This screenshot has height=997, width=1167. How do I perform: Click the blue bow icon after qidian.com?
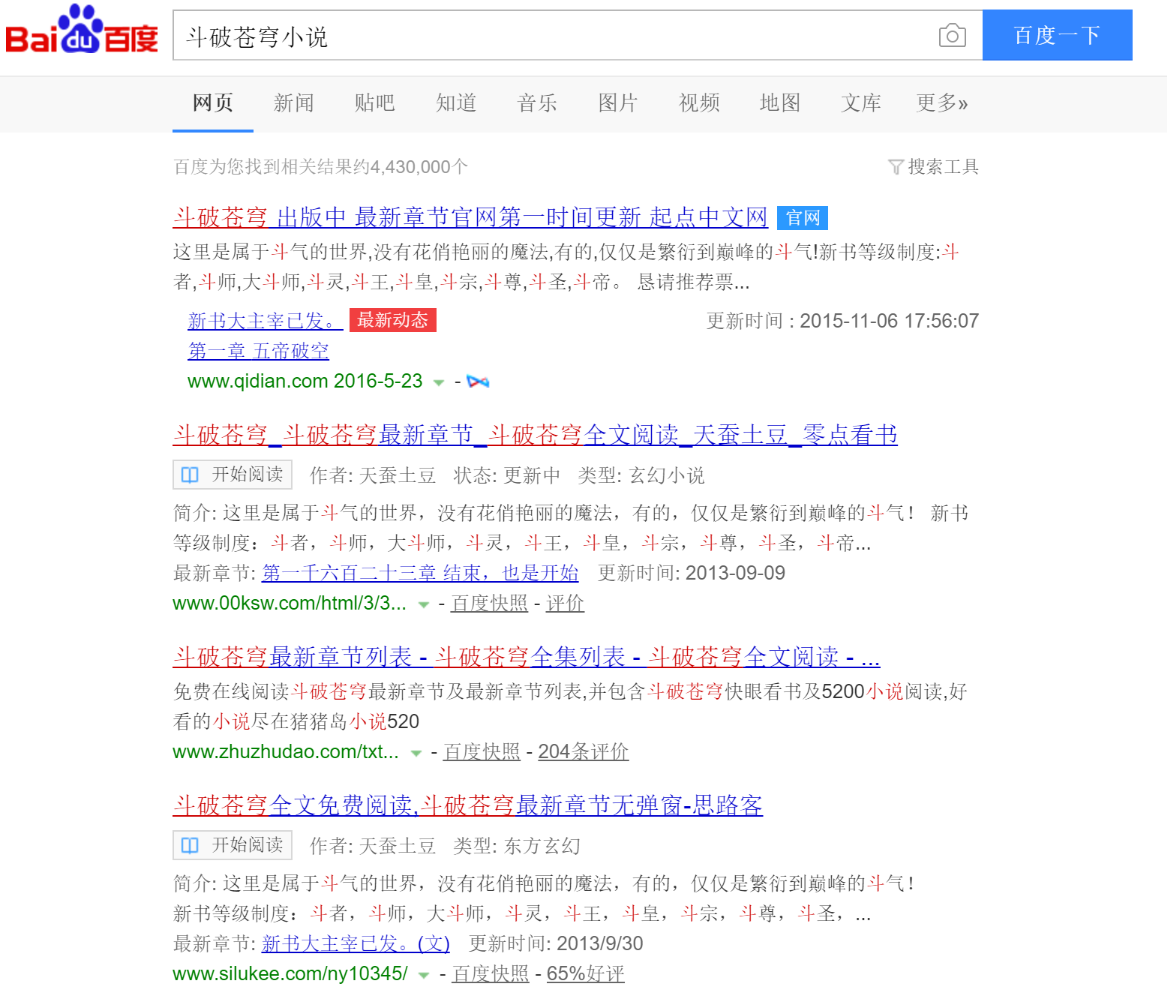click(x=477, y=382)
